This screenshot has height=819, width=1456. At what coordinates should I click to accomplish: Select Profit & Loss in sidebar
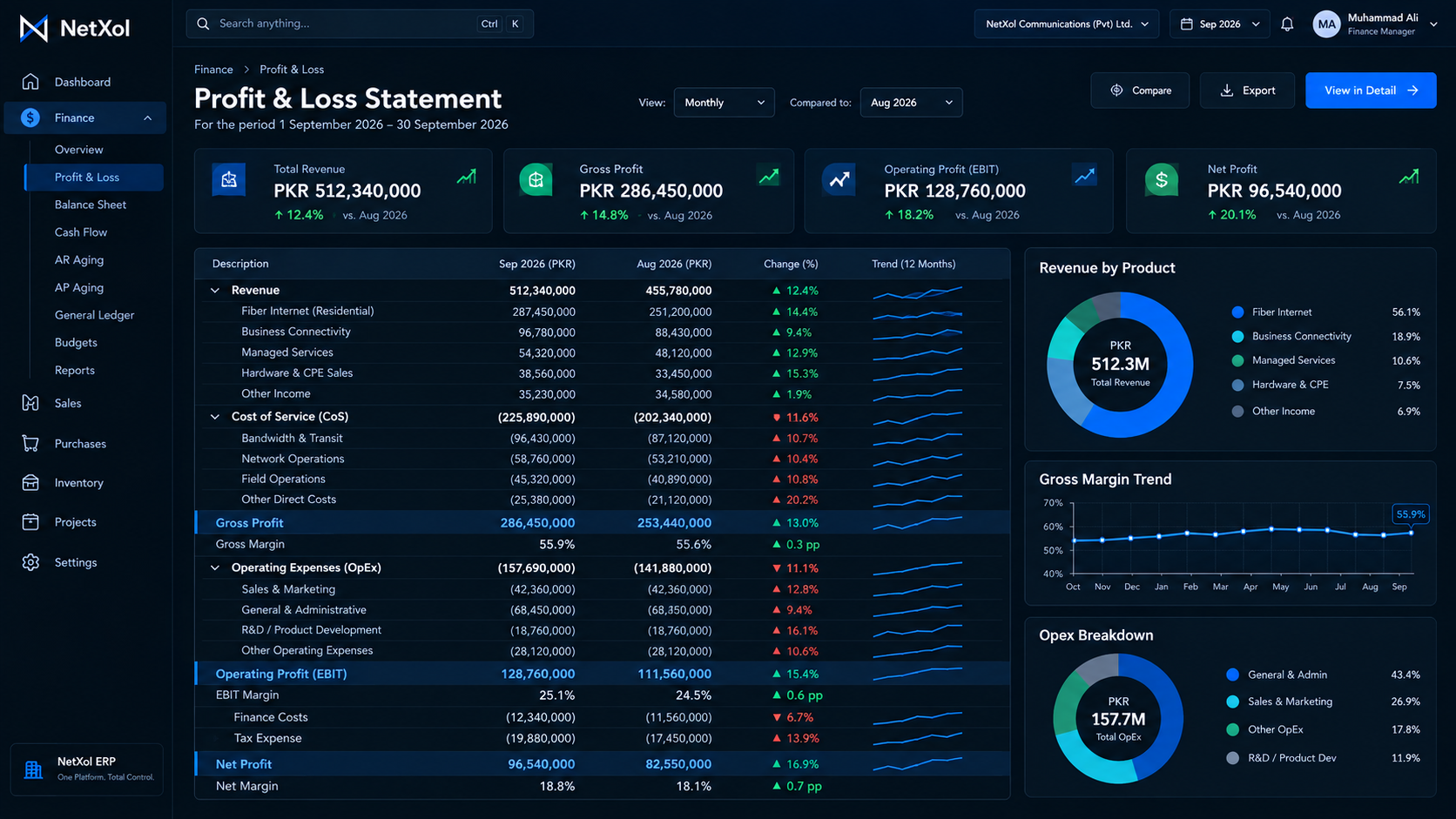94,177
